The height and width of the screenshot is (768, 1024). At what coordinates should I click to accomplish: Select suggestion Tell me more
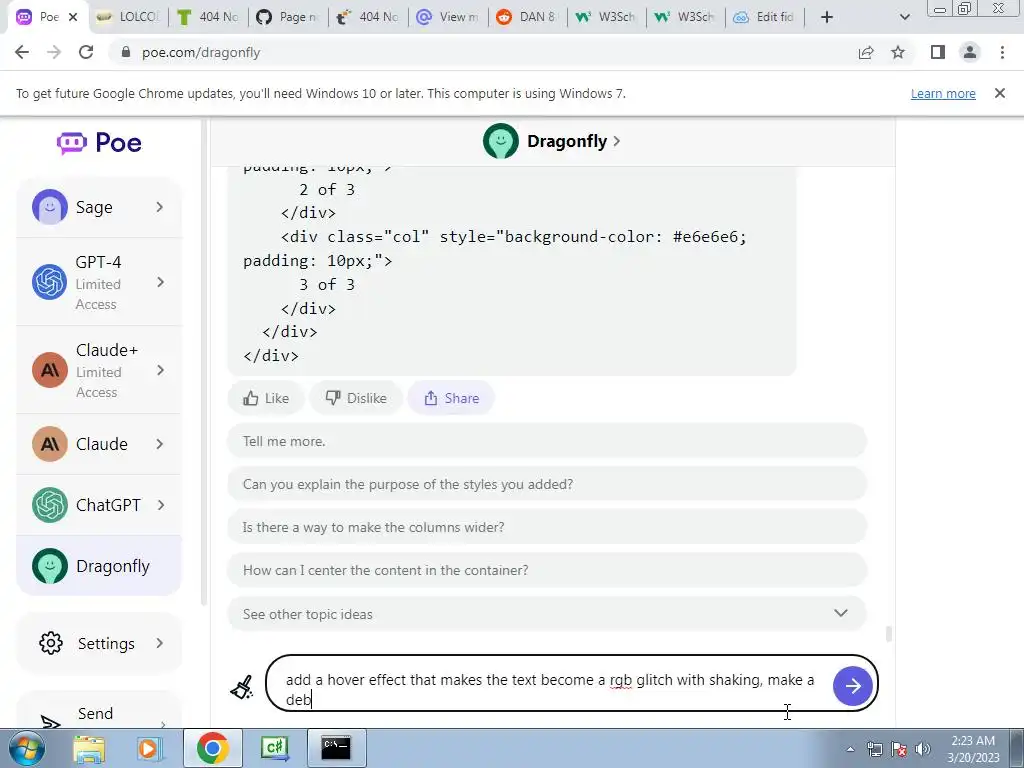(547, 441)
